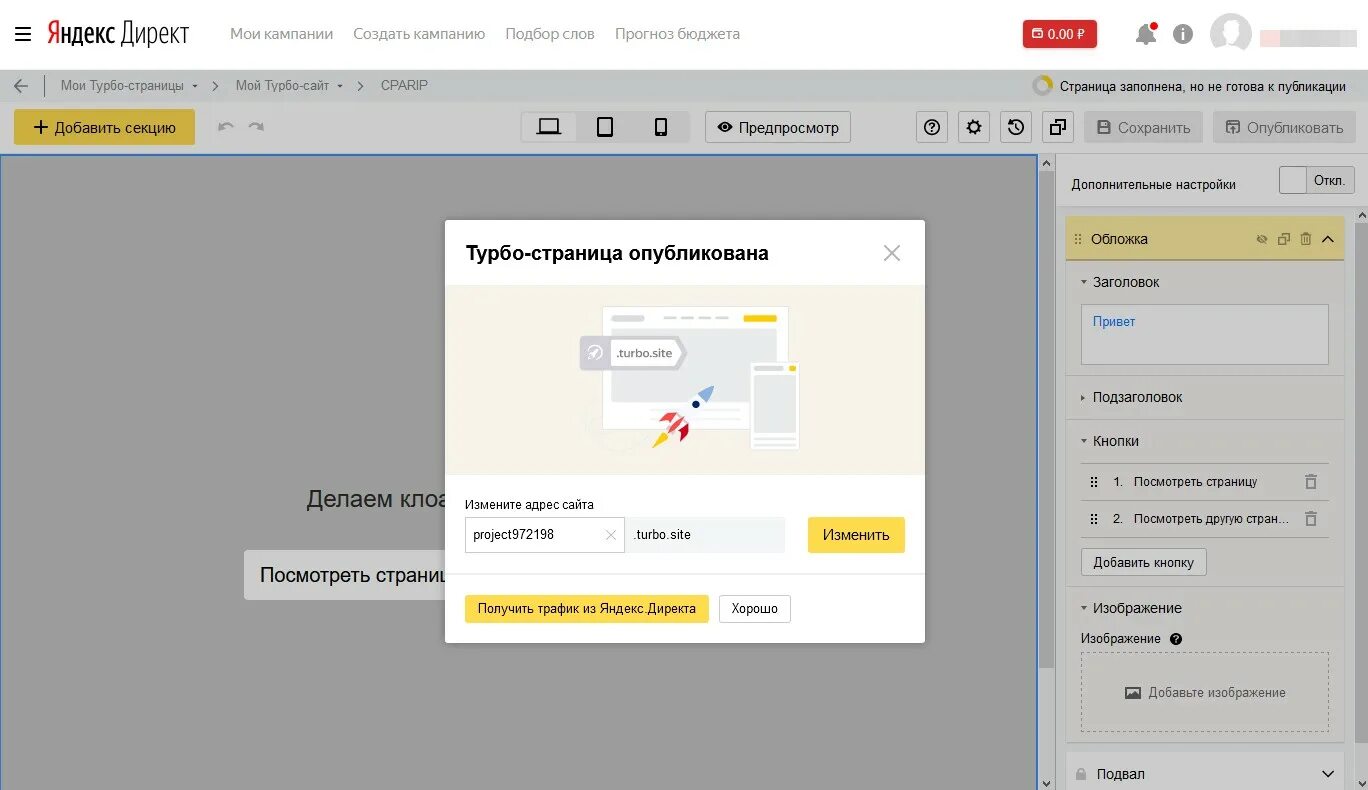This screenshot has width=1368, height=790.
Task: Open the info icon in header
Action: (x=1183, y=34)
